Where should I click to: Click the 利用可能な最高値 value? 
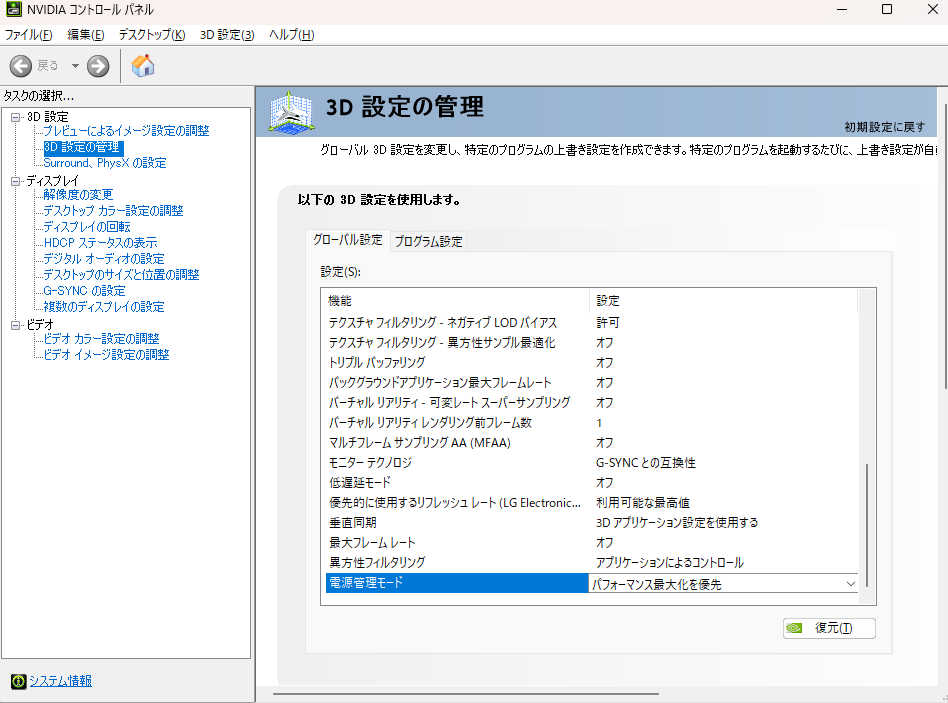click(x=643, y=503)
